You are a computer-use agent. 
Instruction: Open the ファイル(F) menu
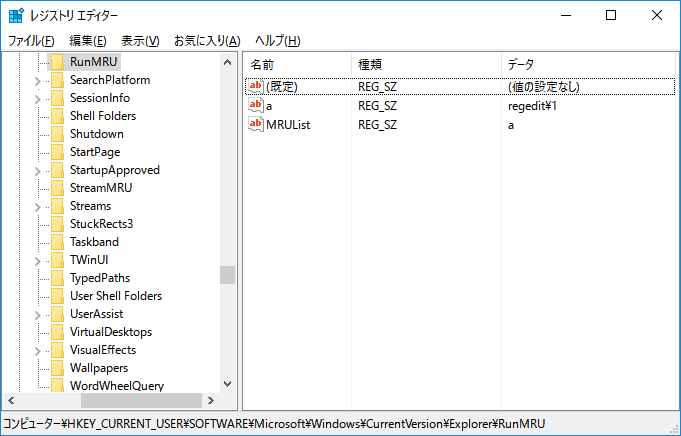coord(31,41)
